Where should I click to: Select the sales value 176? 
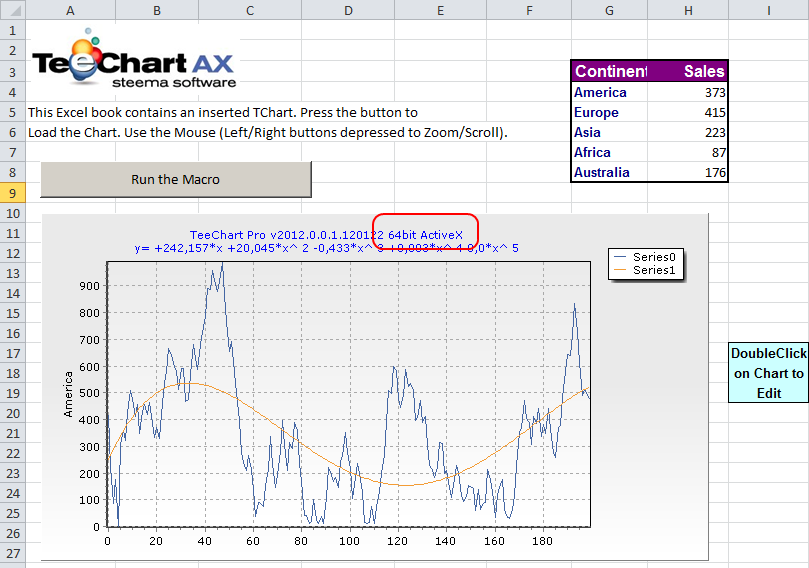(x=688, y=172)
